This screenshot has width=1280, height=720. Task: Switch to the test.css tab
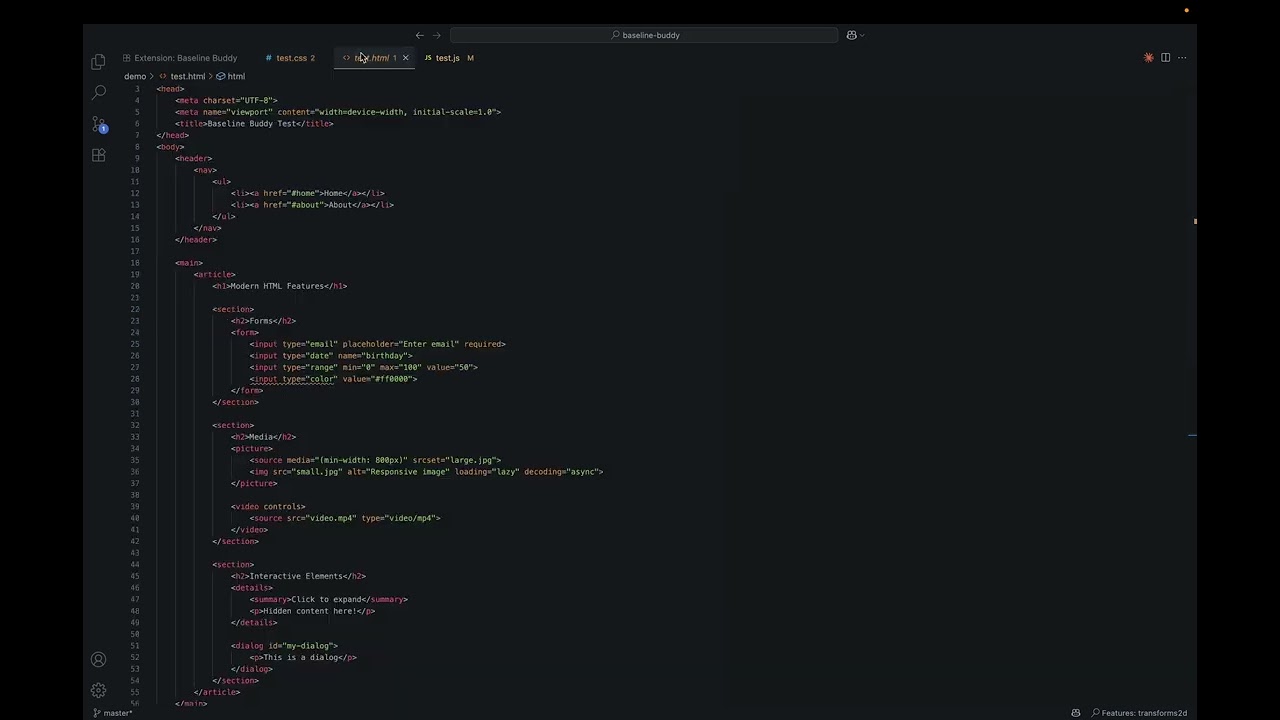point(291,58)
